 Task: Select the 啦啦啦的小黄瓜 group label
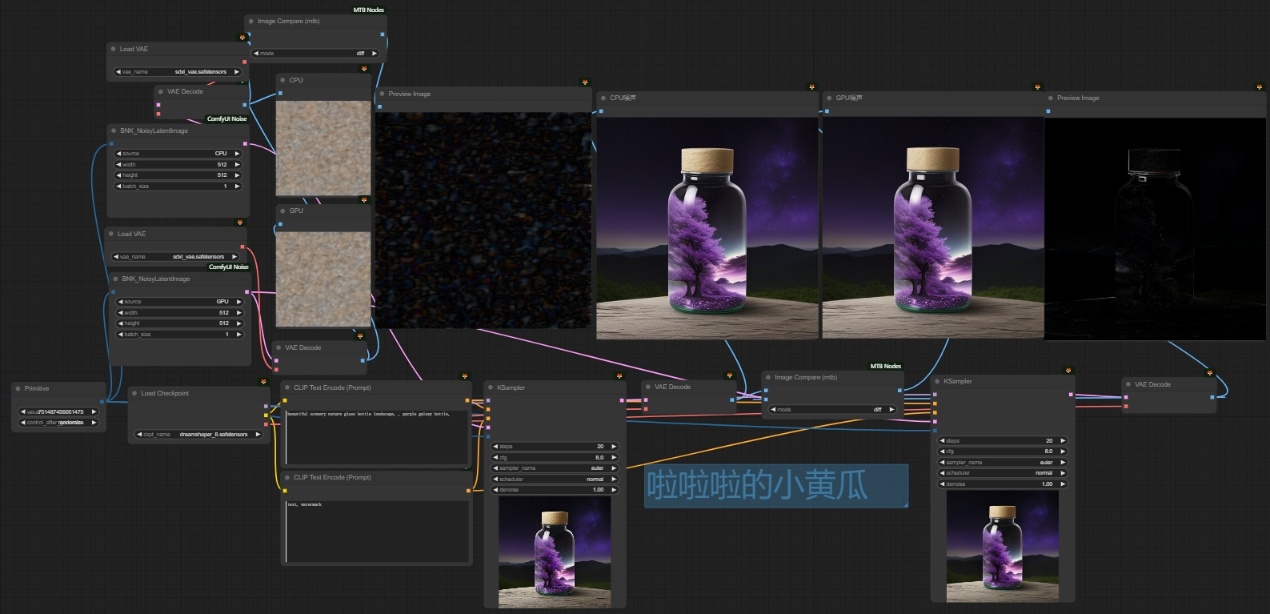point(756,485)
